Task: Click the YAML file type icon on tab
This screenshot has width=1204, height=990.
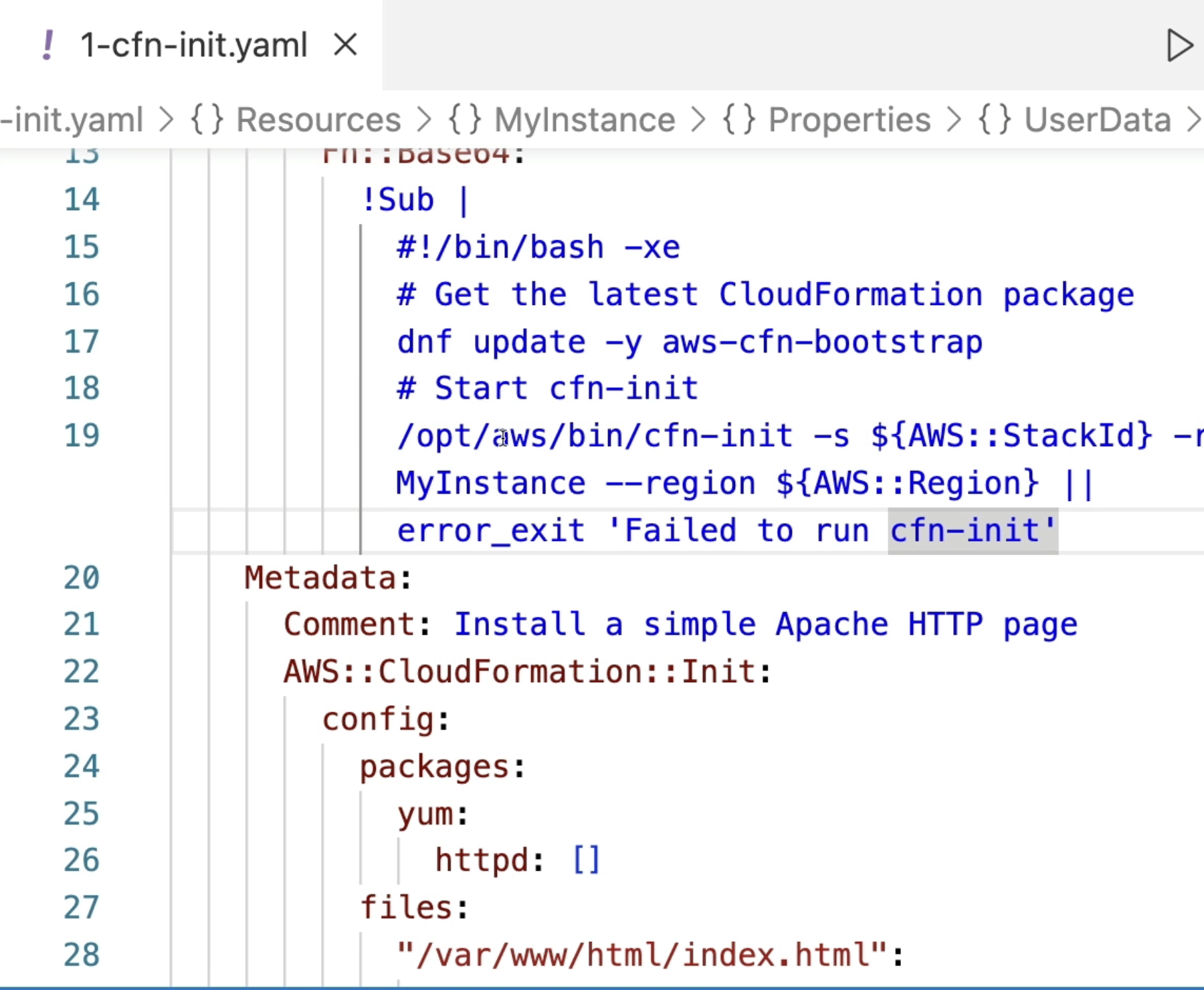Action: (47, 45)
